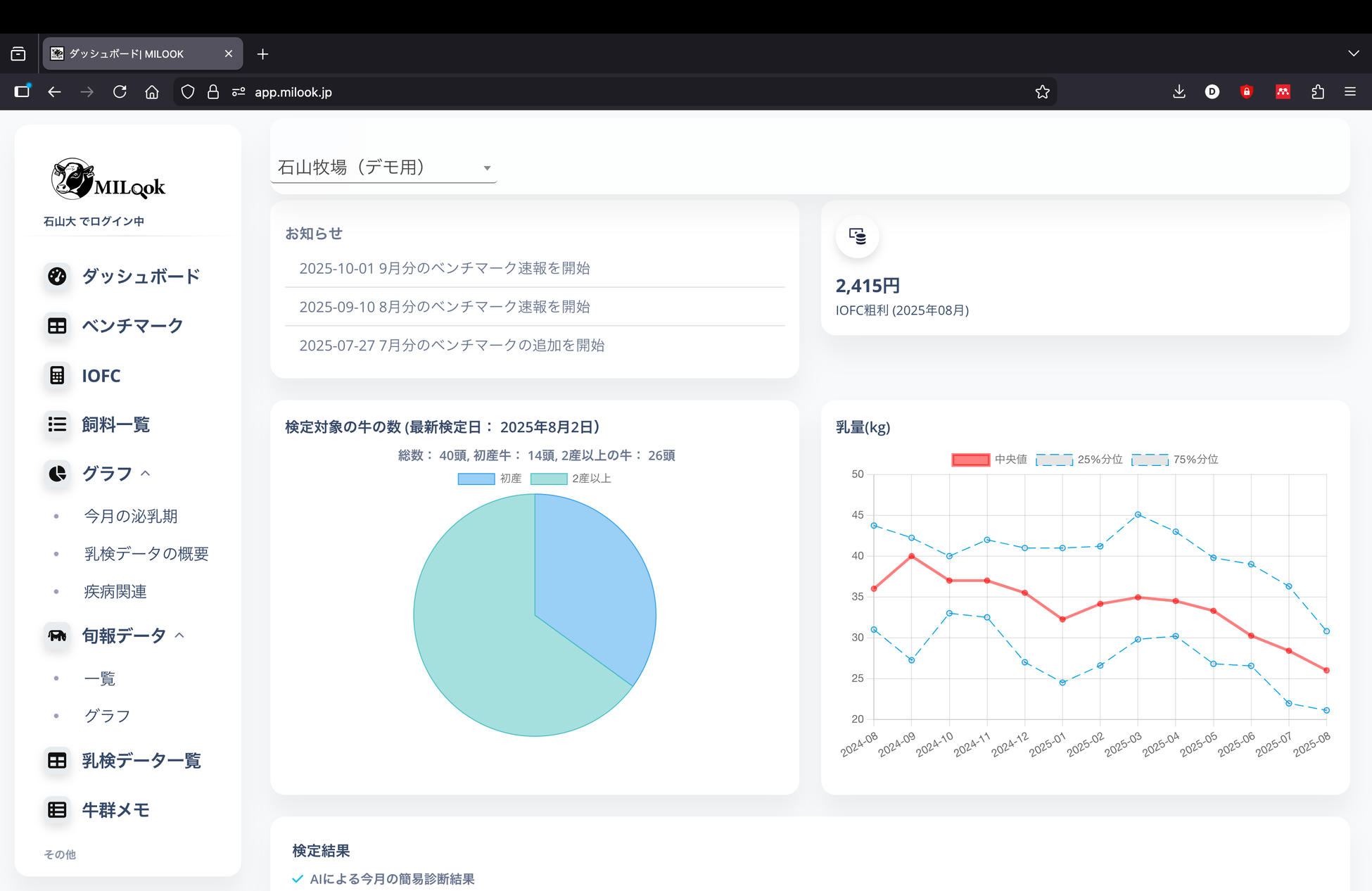Collapse the グラフ submenu chevron
This screenshot has height=891, width=1372.
(146, 474)
